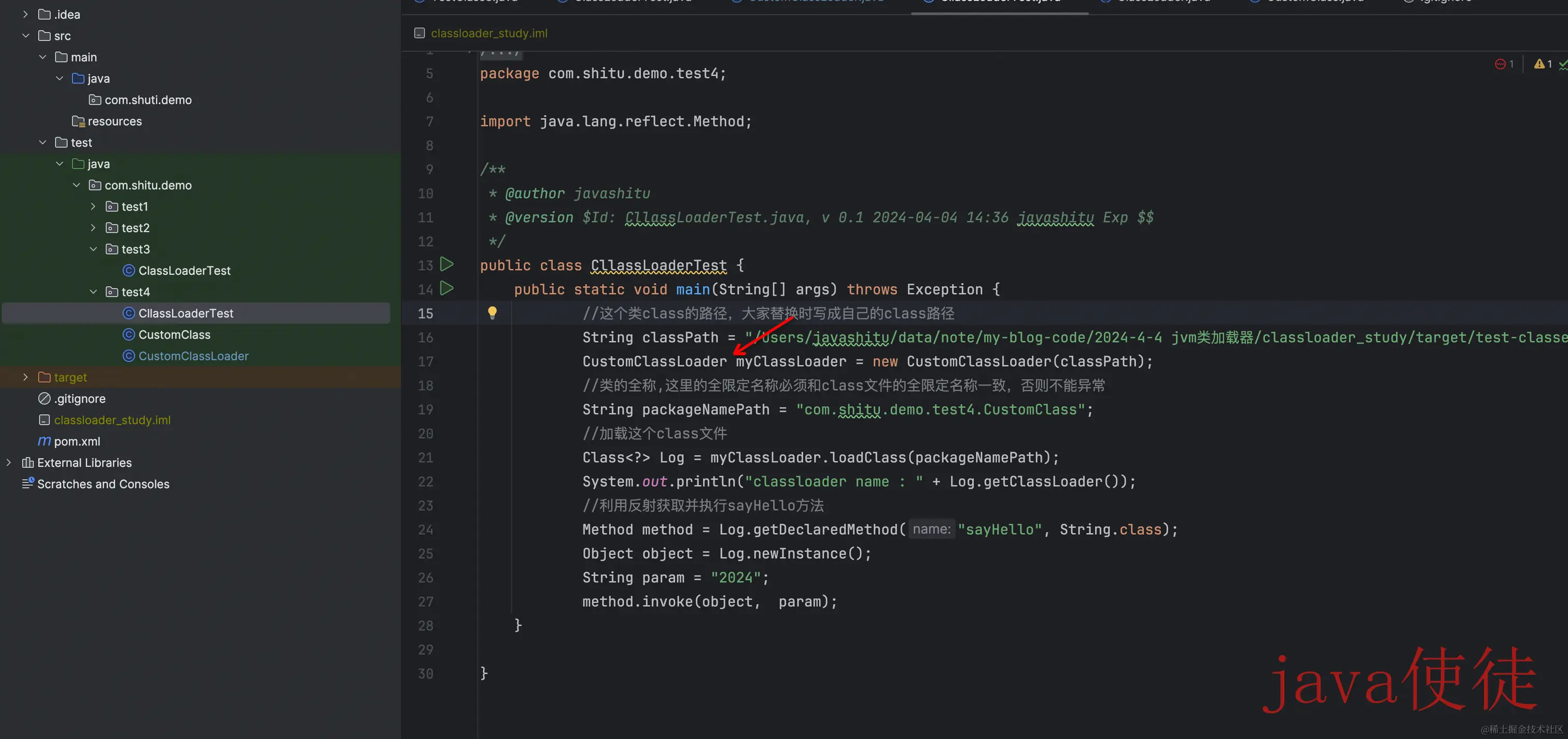Open the intention lightbulb on line 15
The image size is (1568, 739).
pos(493,313)
